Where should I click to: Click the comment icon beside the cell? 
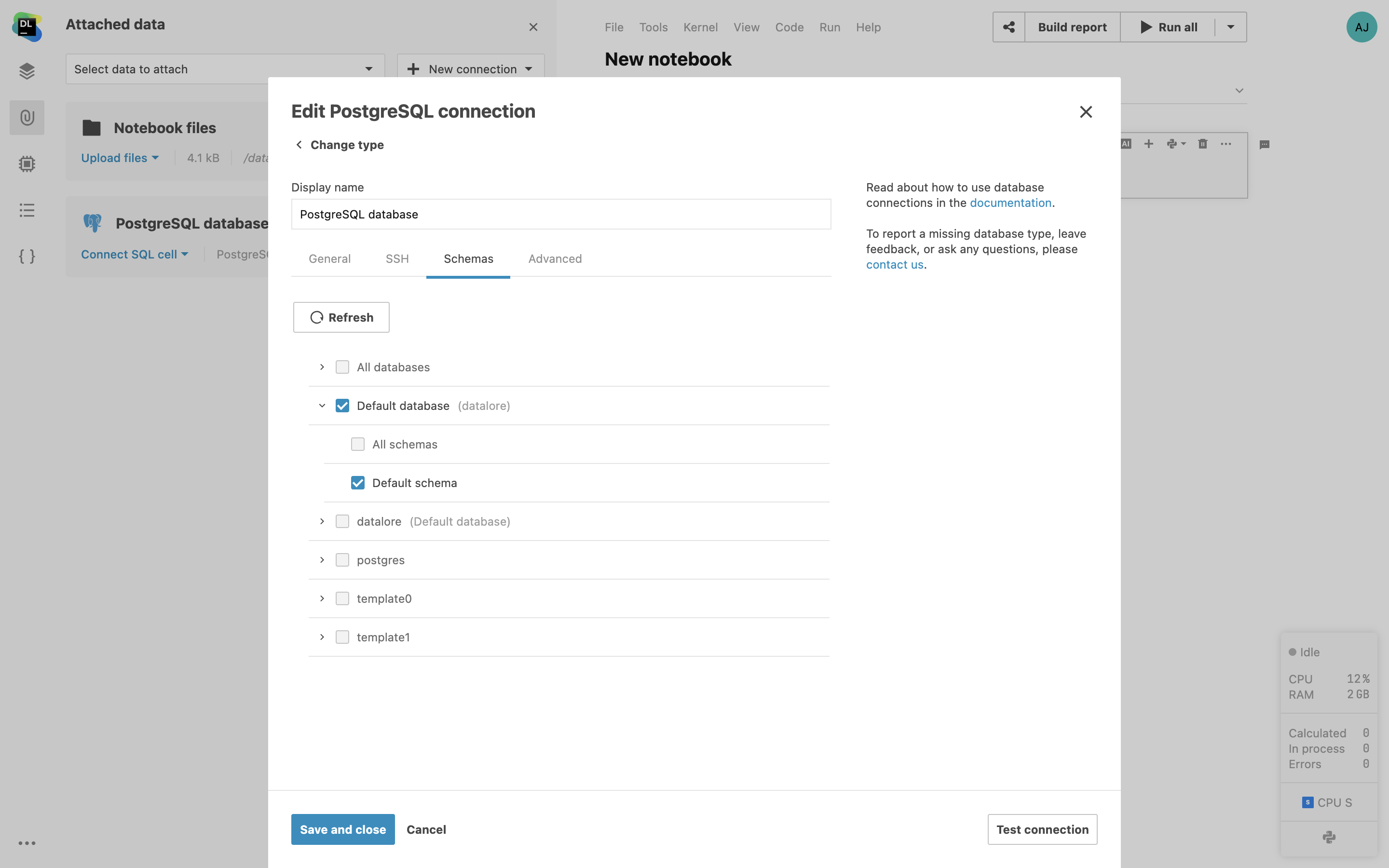tap(1265, 145)
